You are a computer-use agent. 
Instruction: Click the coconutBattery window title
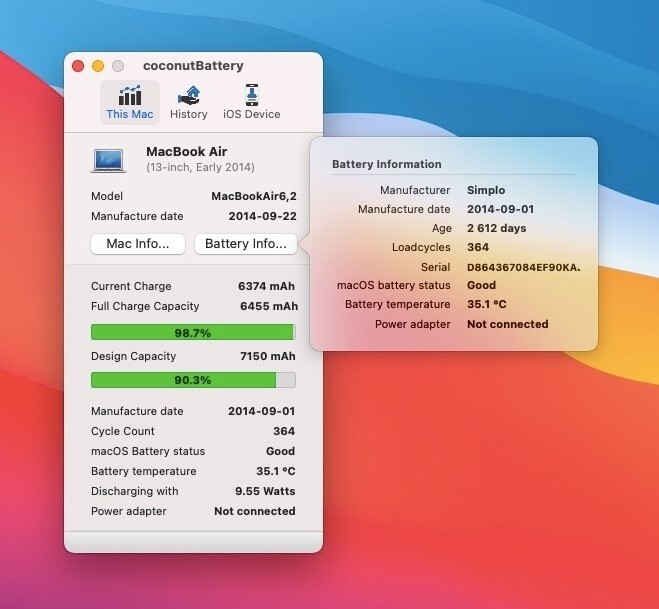193,66
